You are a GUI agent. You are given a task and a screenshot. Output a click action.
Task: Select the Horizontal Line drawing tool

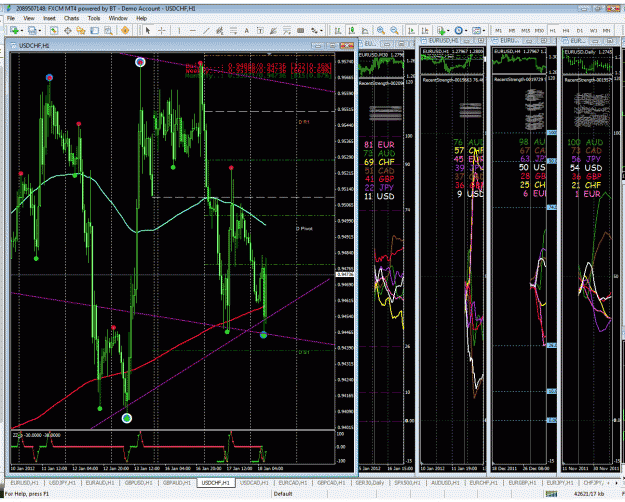click(193, 30)
